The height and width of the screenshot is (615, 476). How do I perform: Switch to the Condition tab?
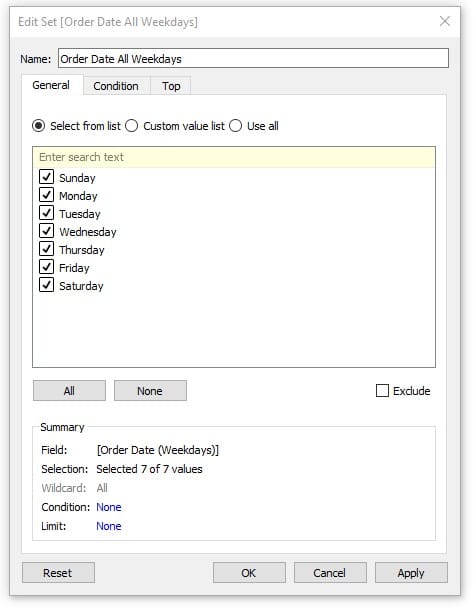(116, 86)
